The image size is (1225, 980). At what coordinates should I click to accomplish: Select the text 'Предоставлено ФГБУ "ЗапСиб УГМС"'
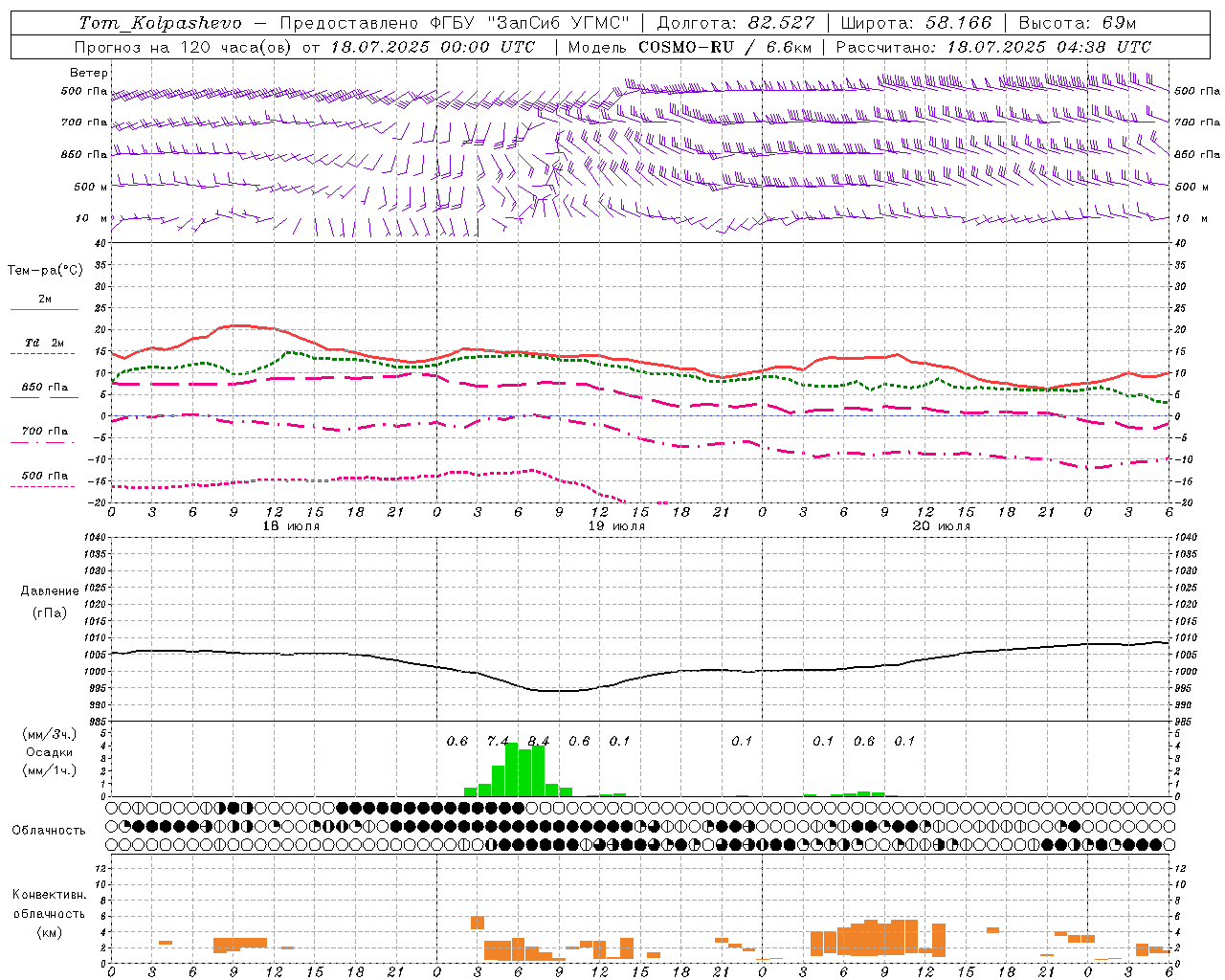click(455, 22)
